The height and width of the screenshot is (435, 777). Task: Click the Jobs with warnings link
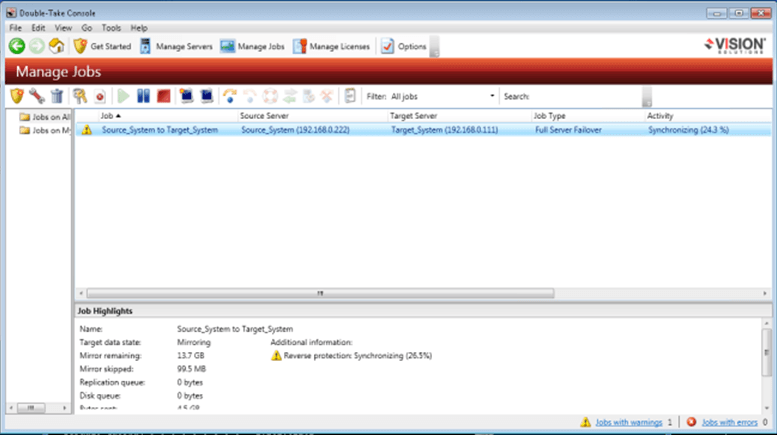click(x=628, y=423)
